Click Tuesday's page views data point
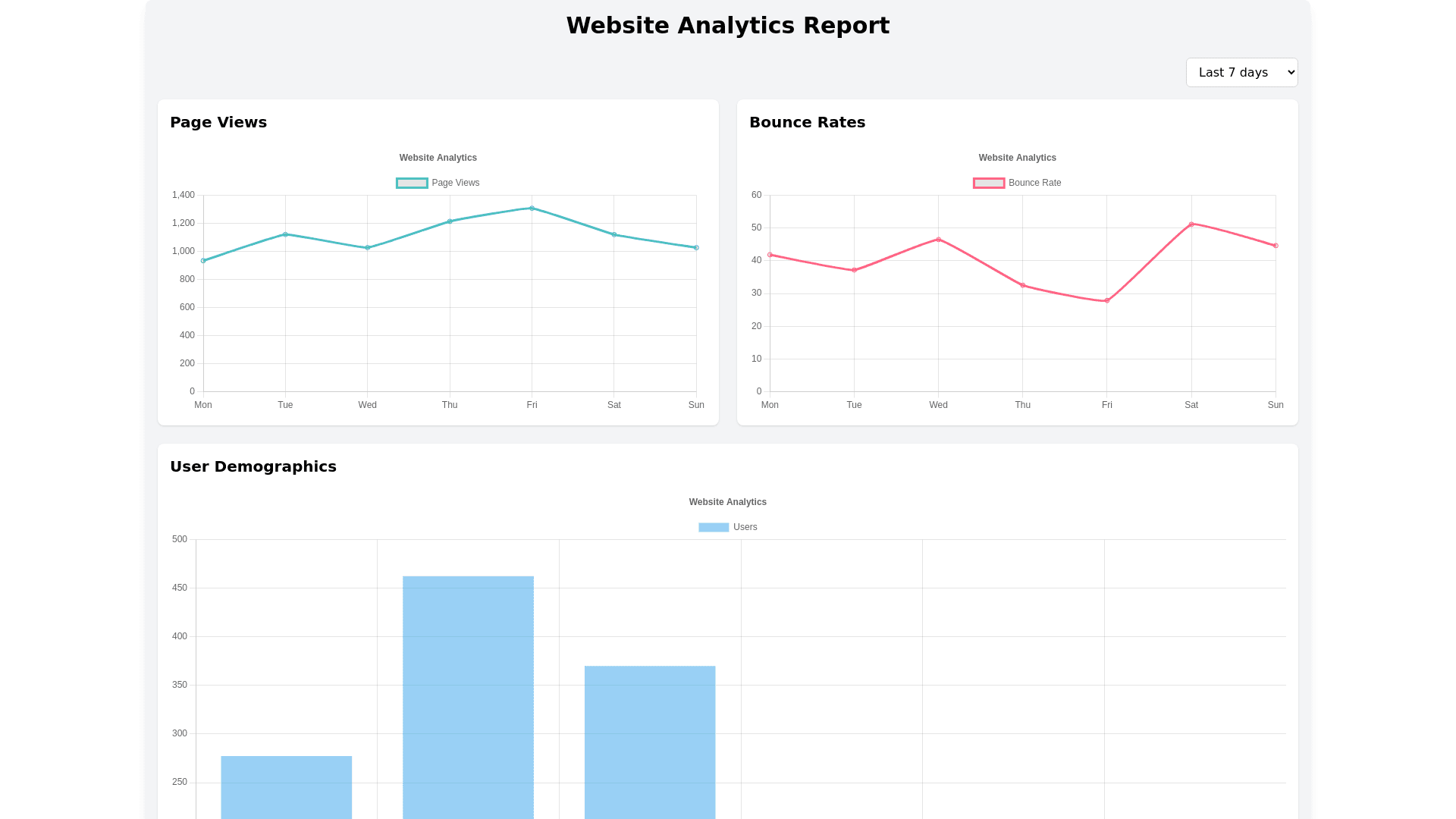Viewport: 1456px width, 819px height. [285, 235]
